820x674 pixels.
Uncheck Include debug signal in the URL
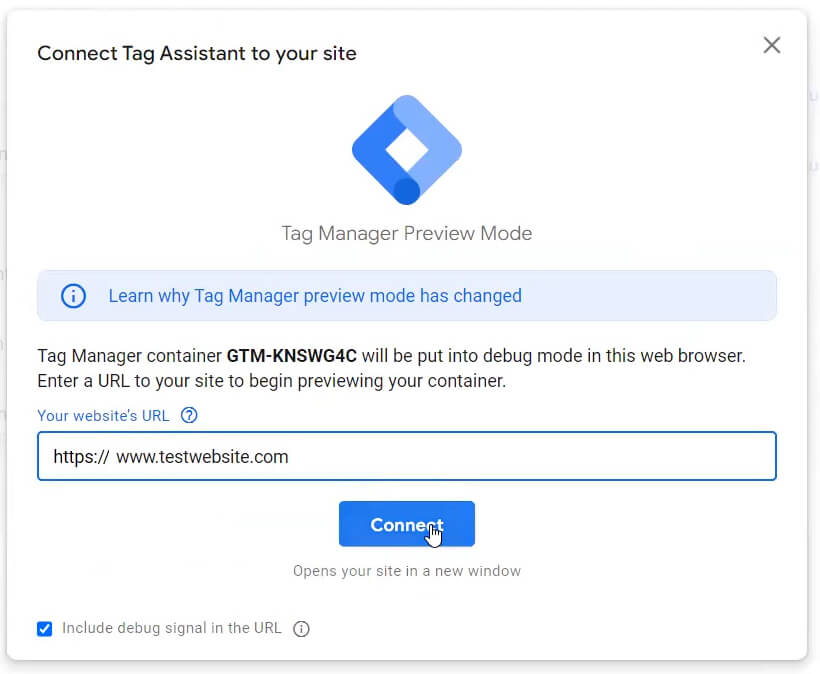[45, 629]
